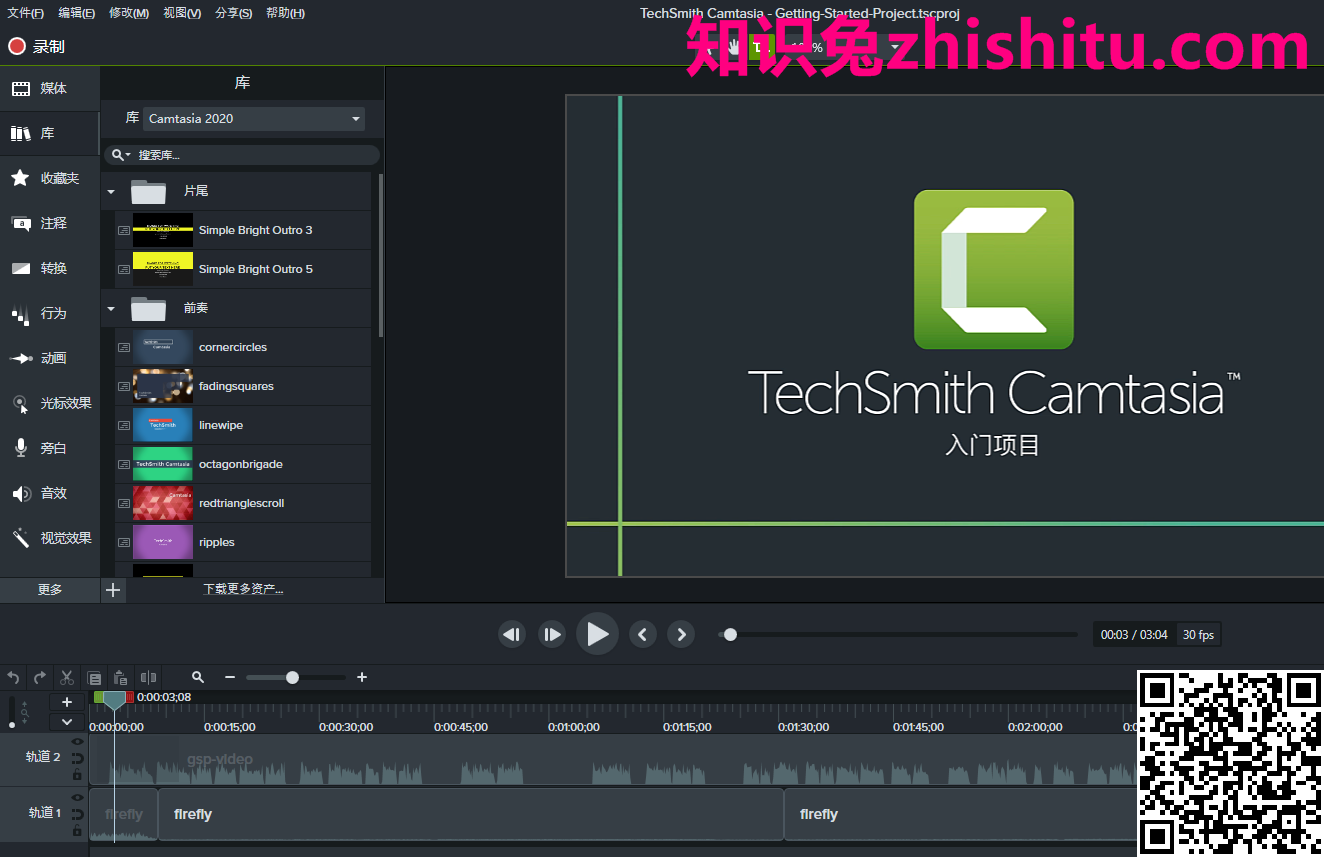Click the playback progress slider handle
Image resolution: width=1324 pixels, height=857 pixels.
pyautogui.click(x=730, y=634)
